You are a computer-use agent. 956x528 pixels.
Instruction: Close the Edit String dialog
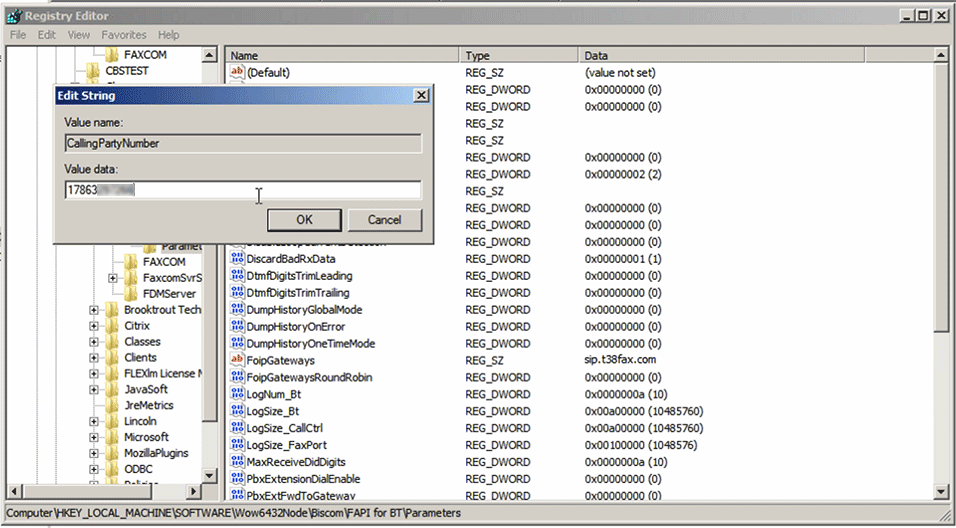coord(421,96)
